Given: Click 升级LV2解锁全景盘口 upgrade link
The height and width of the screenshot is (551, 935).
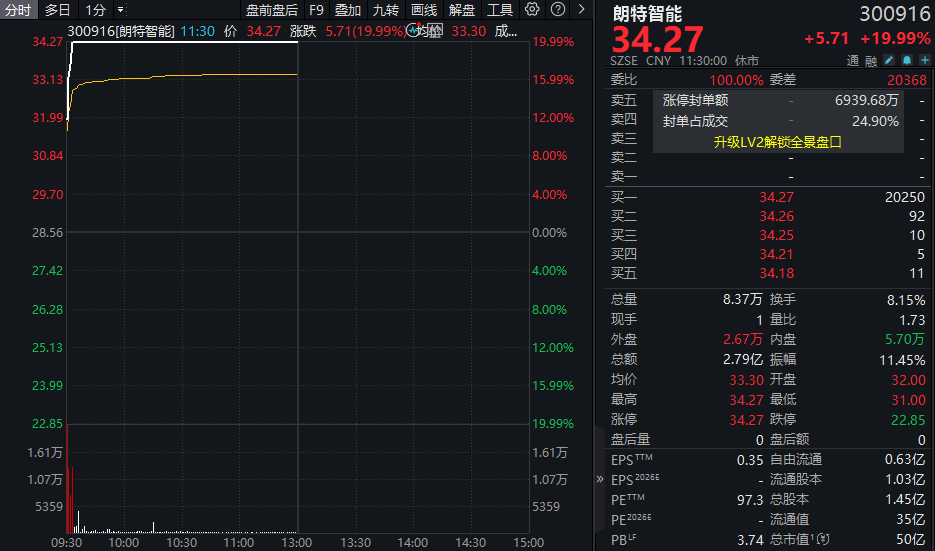Looking at the screenshot, I should (x=778, y=142).
